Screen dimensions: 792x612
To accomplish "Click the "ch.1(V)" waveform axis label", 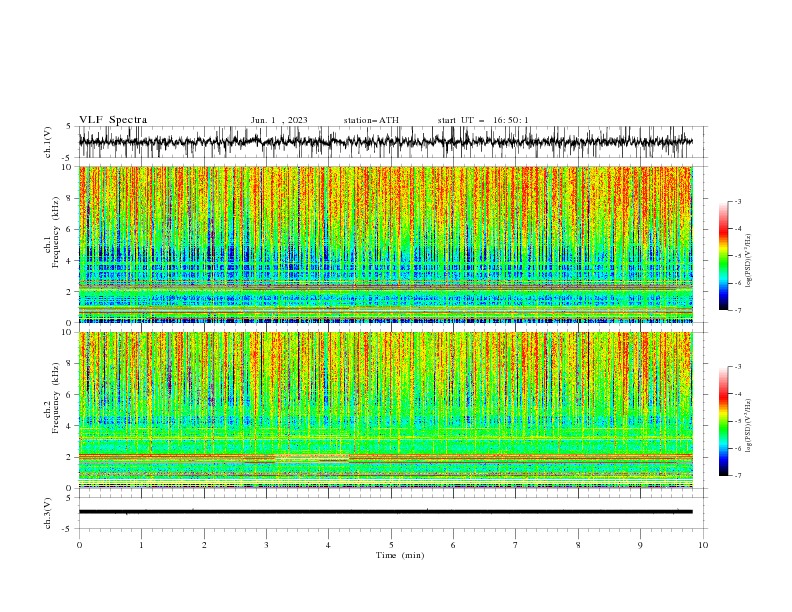I will [x=48, y=142].
